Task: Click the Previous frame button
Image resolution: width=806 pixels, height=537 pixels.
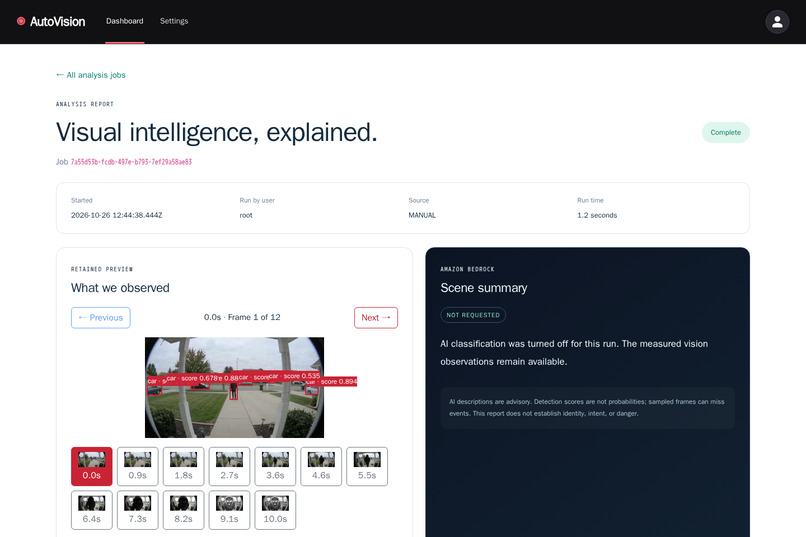Action: tap(101, 318)
